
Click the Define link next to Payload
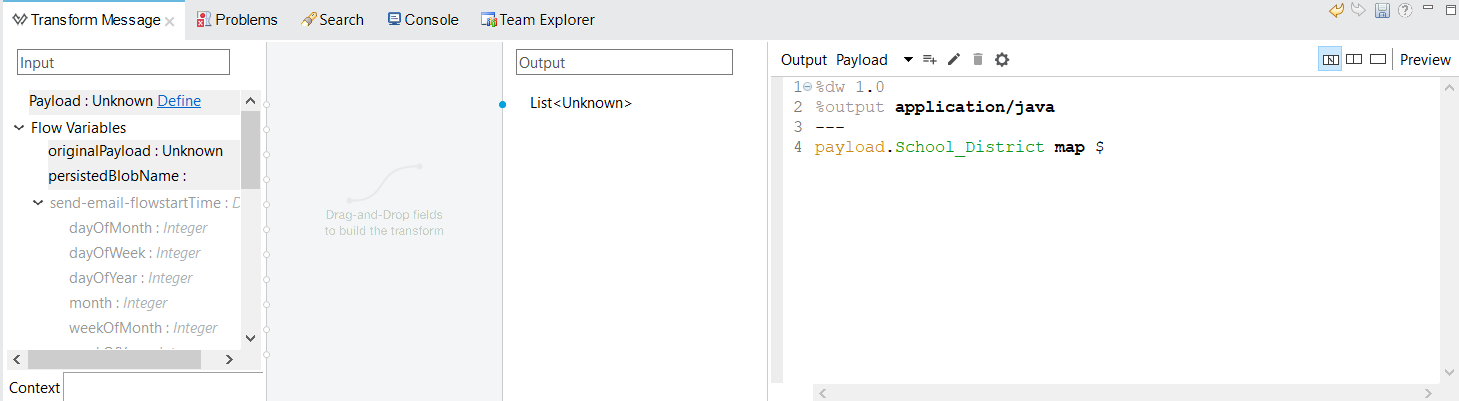pyautogui.click(x=179, y=101)
